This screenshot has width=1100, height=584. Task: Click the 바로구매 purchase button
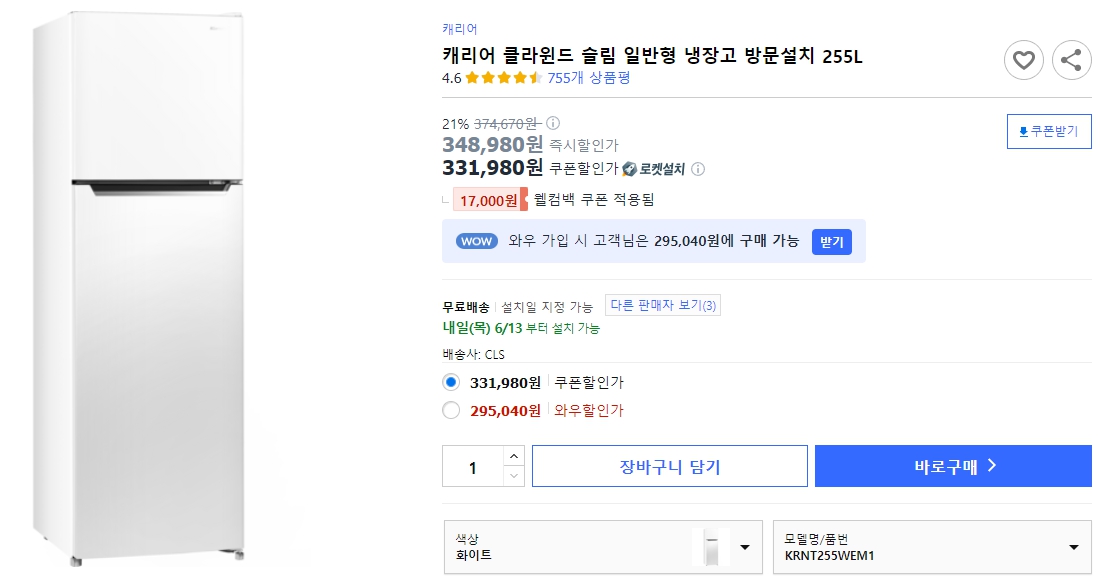coord(952,465)
